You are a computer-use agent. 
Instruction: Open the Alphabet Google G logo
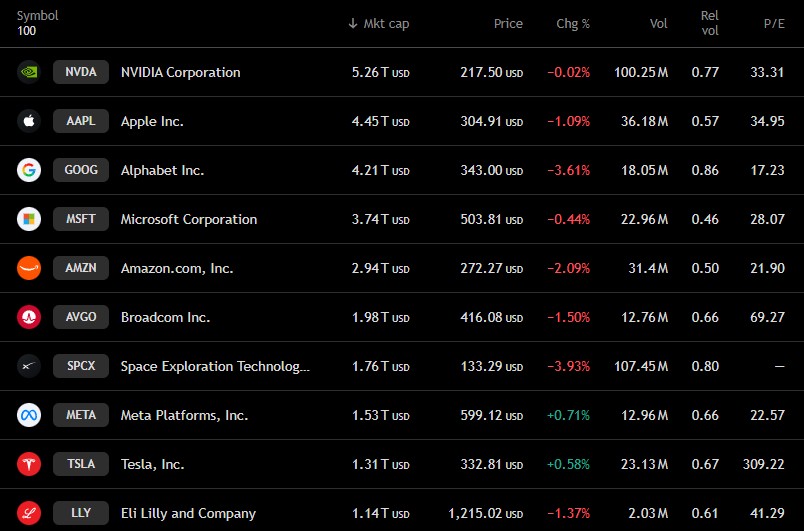click(x=29, y=170)
